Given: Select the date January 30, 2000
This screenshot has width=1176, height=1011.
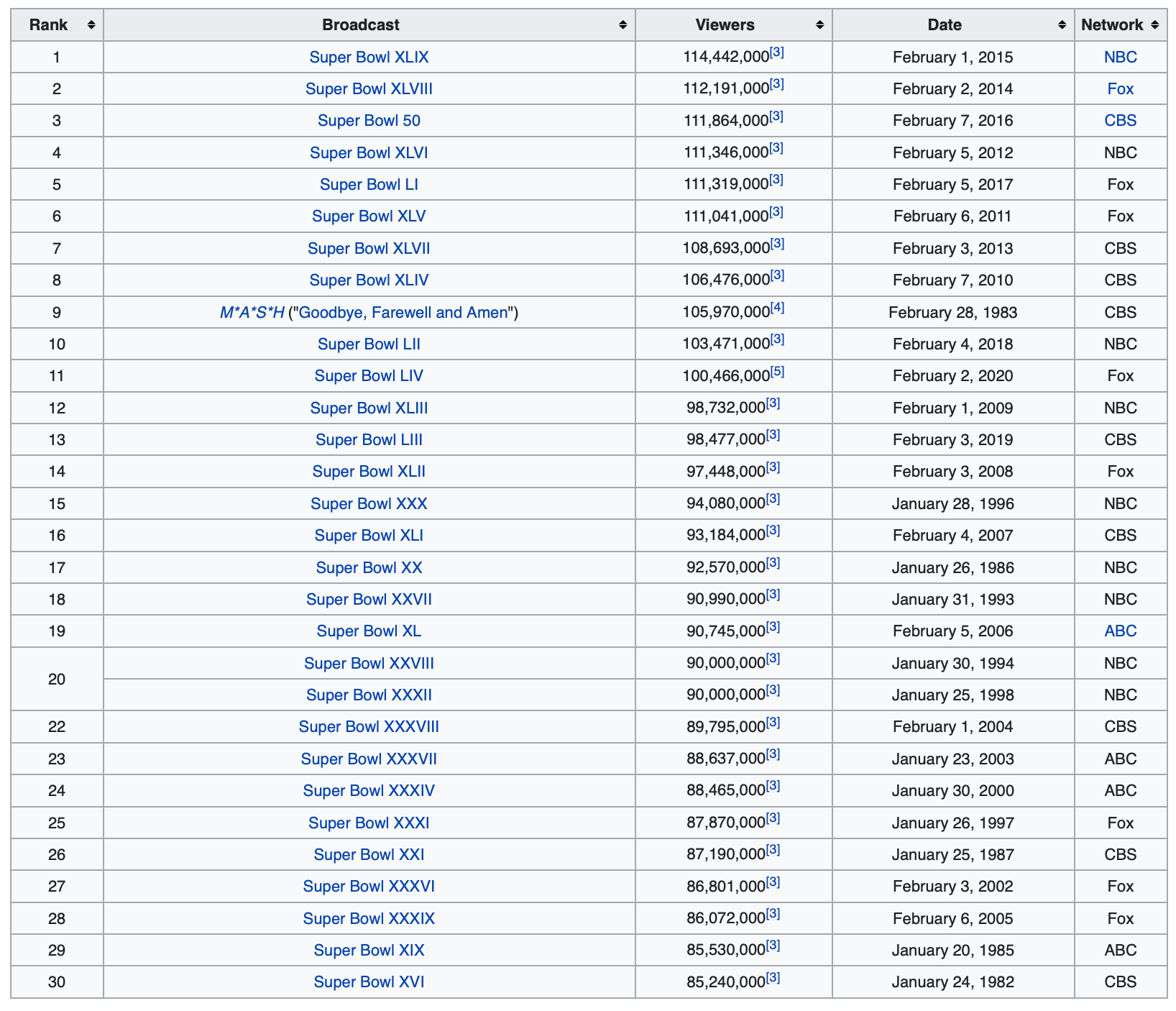Looking at the screenshot, I should [953, 791].
